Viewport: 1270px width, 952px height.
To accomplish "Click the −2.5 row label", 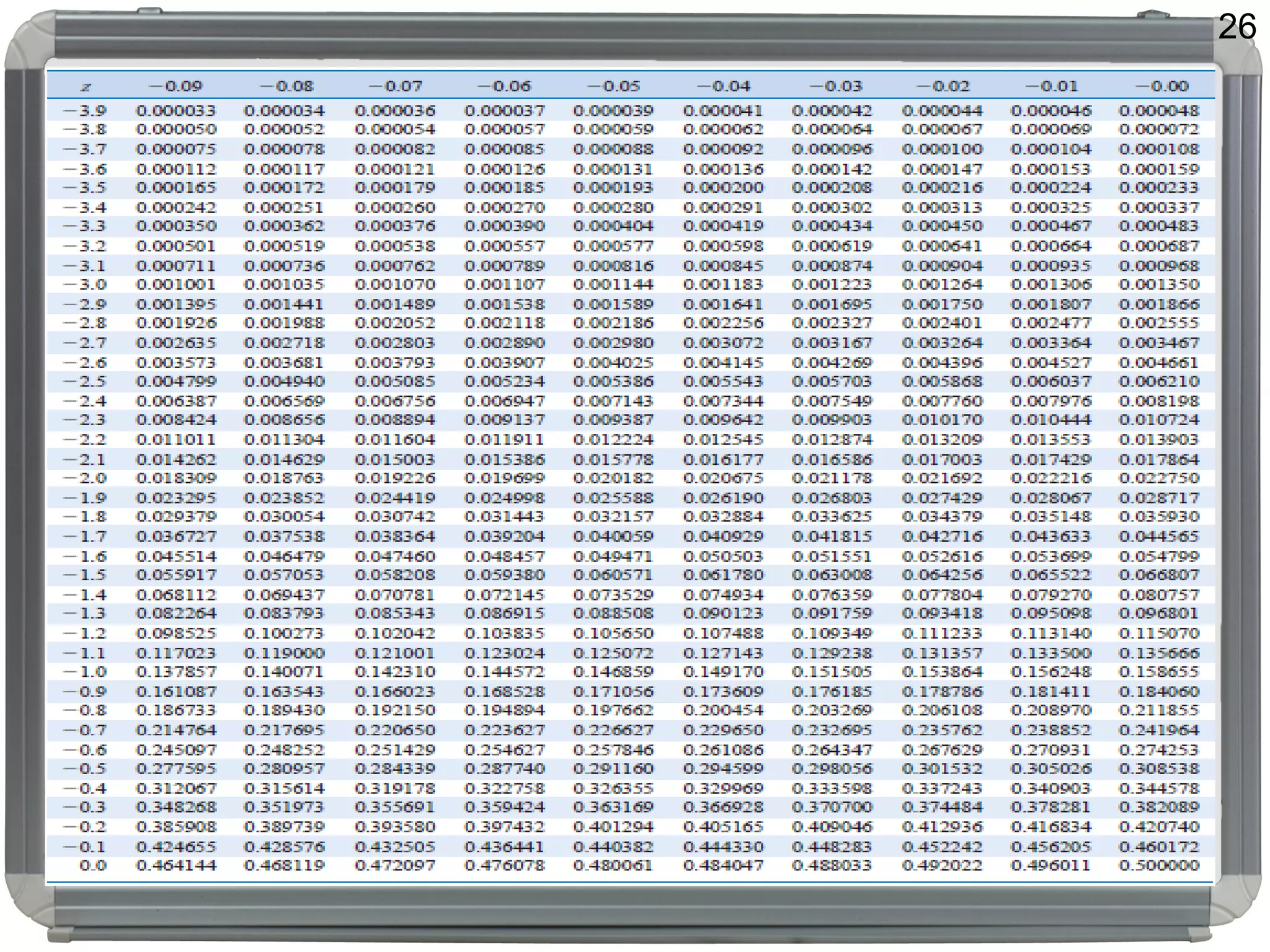I will coord(85,381).
